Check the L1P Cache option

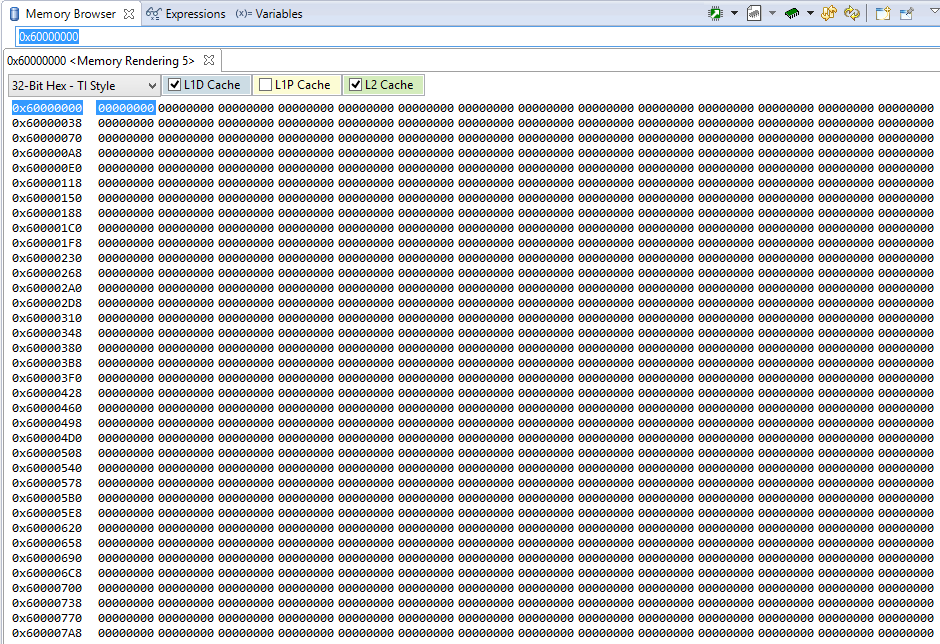pyautogui.click(x=265, y=84)
